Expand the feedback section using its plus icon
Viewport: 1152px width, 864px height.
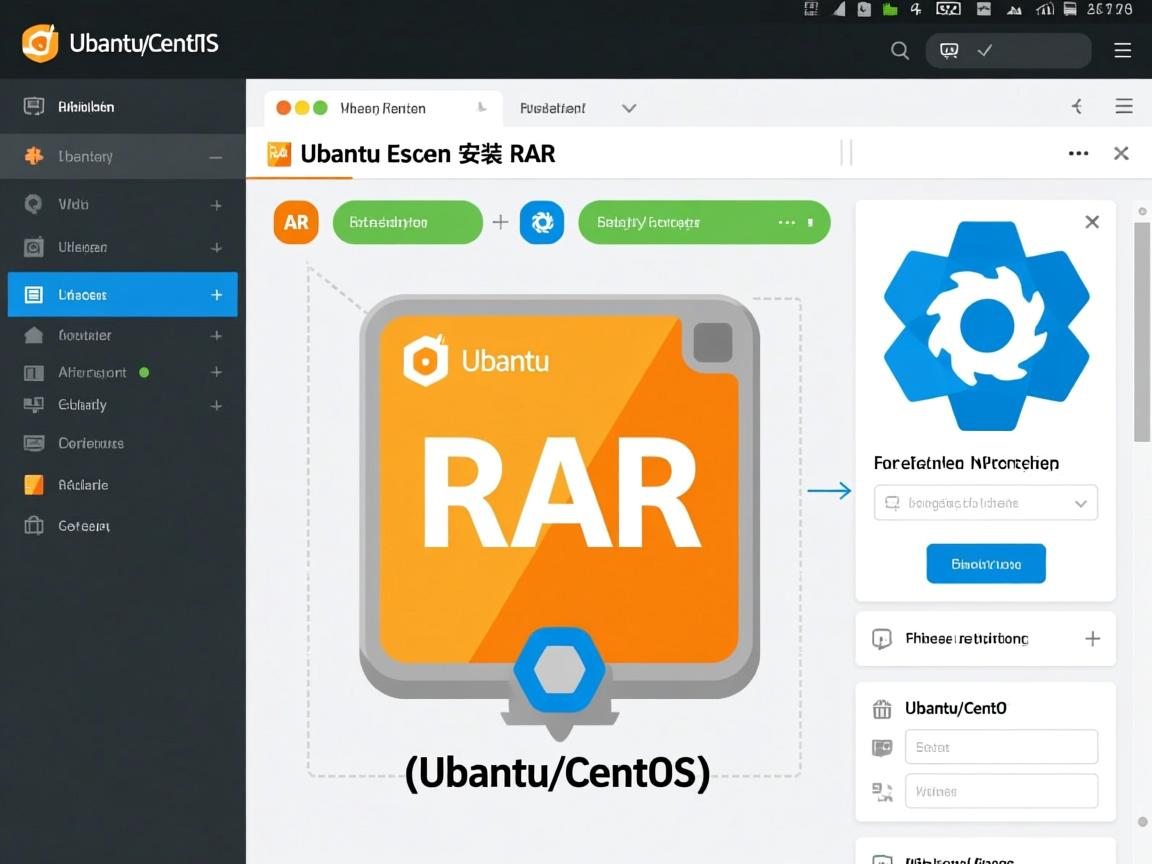pos(1092,638)
